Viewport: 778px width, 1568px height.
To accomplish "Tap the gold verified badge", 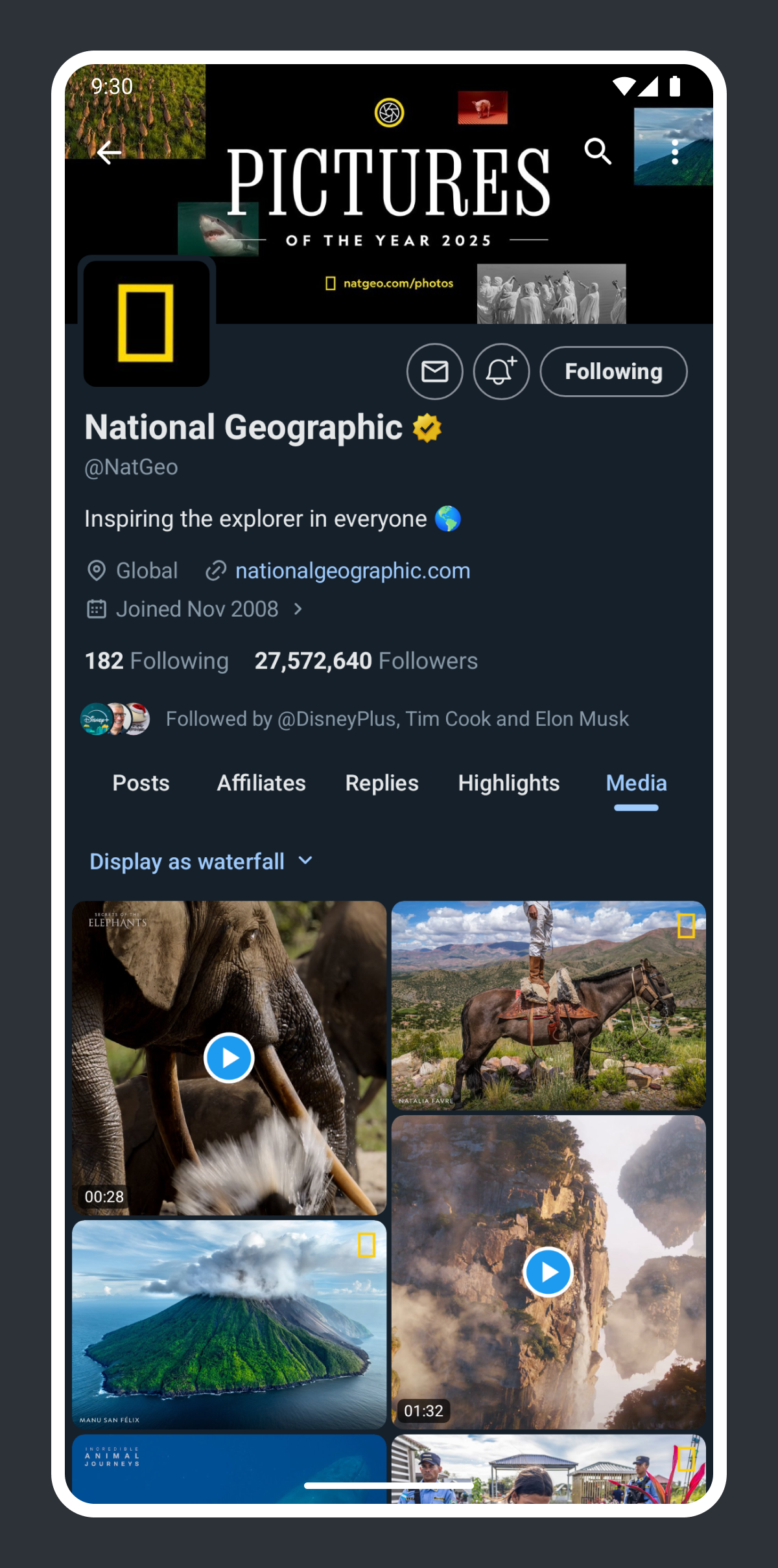I will [x=427, y=428].
